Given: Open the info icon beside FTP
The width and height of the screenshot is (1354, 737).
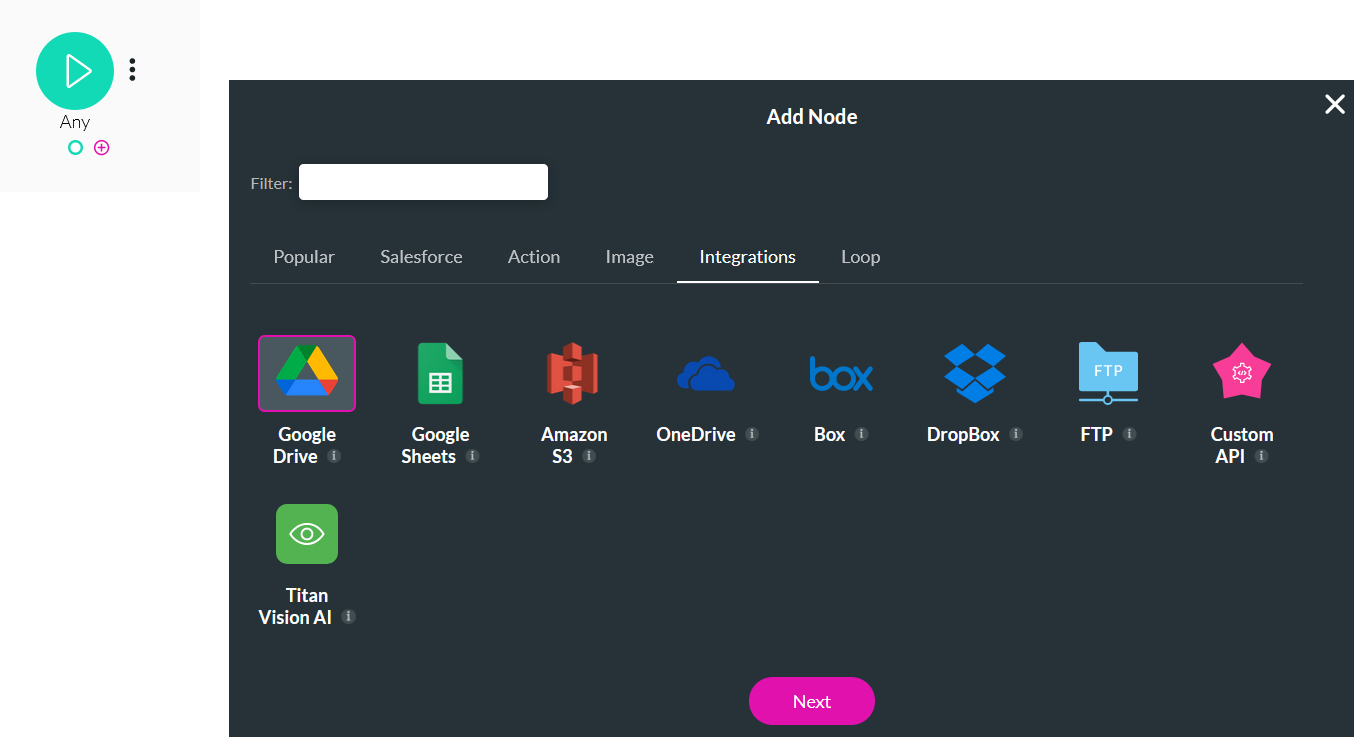Looking at the screenshot, I should (1129, 434).
